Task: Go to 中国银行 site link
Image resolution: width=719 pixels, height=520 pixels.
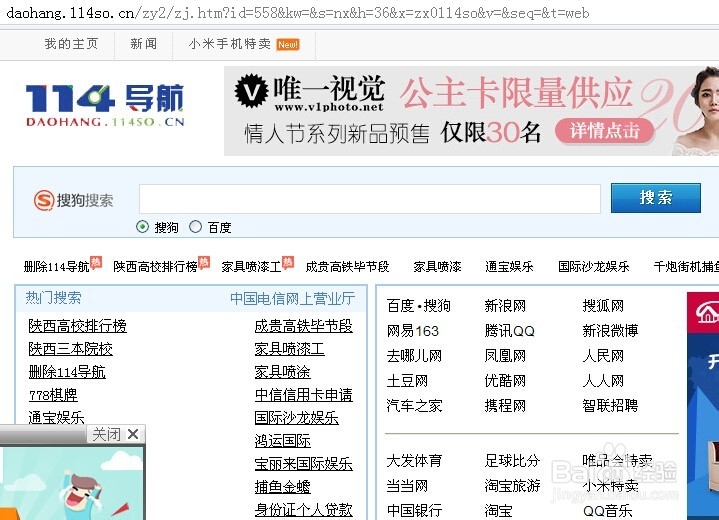Action: click(x=414, y=510)
